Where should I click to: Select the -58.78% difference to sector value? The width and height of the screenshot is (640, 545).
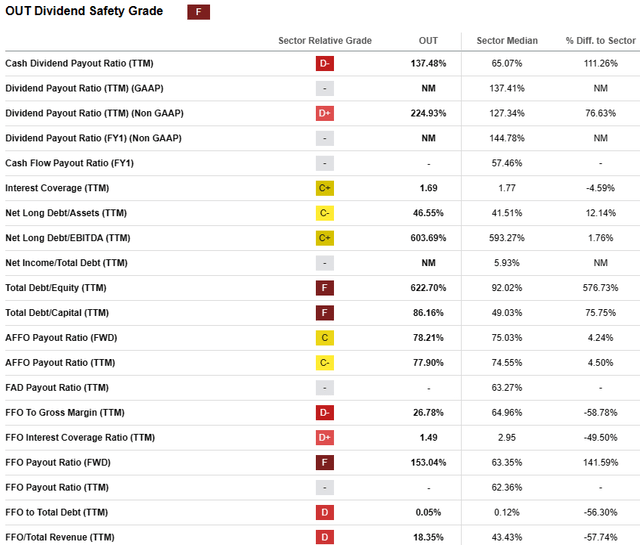pyautogui.click(x=600, y=412)
